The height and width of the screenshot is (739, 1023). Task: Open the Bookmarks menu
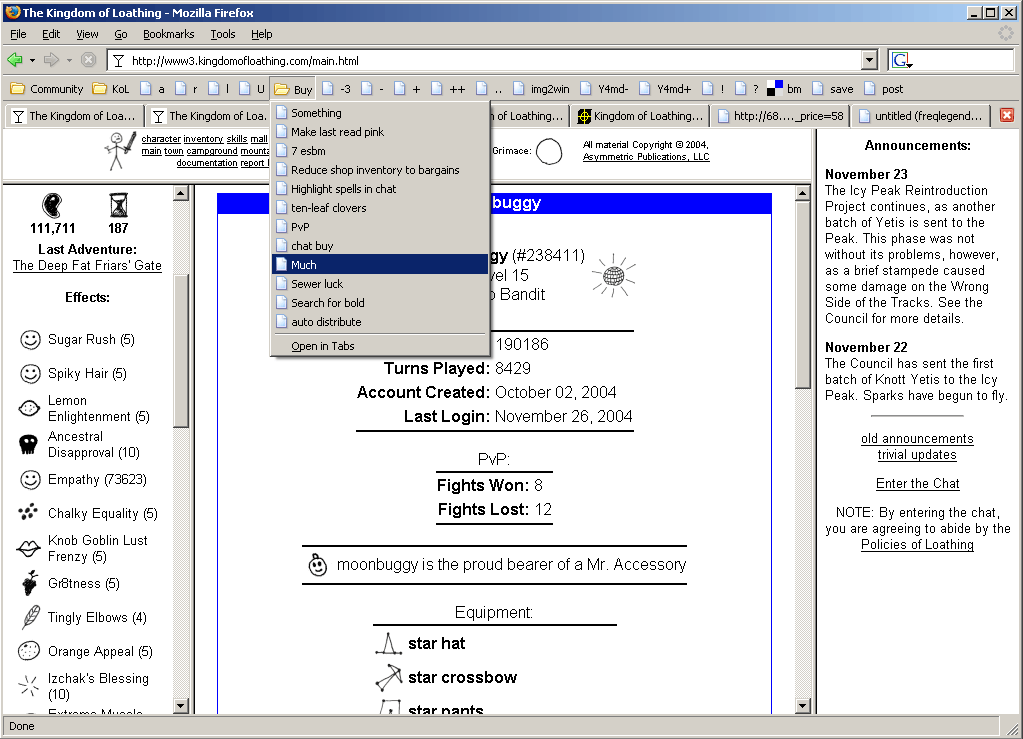point(168,34)
